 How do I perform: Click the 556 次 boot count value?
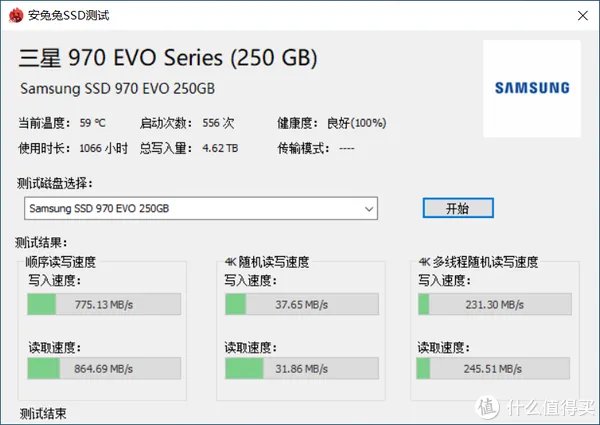coord(217,124)
